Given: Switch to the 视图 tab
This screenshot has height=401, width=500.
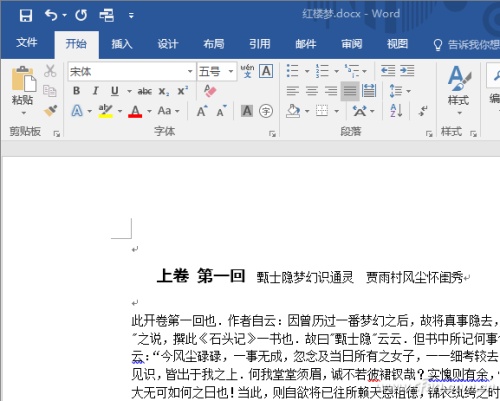Looking at the screenshot, I should 397,43.
